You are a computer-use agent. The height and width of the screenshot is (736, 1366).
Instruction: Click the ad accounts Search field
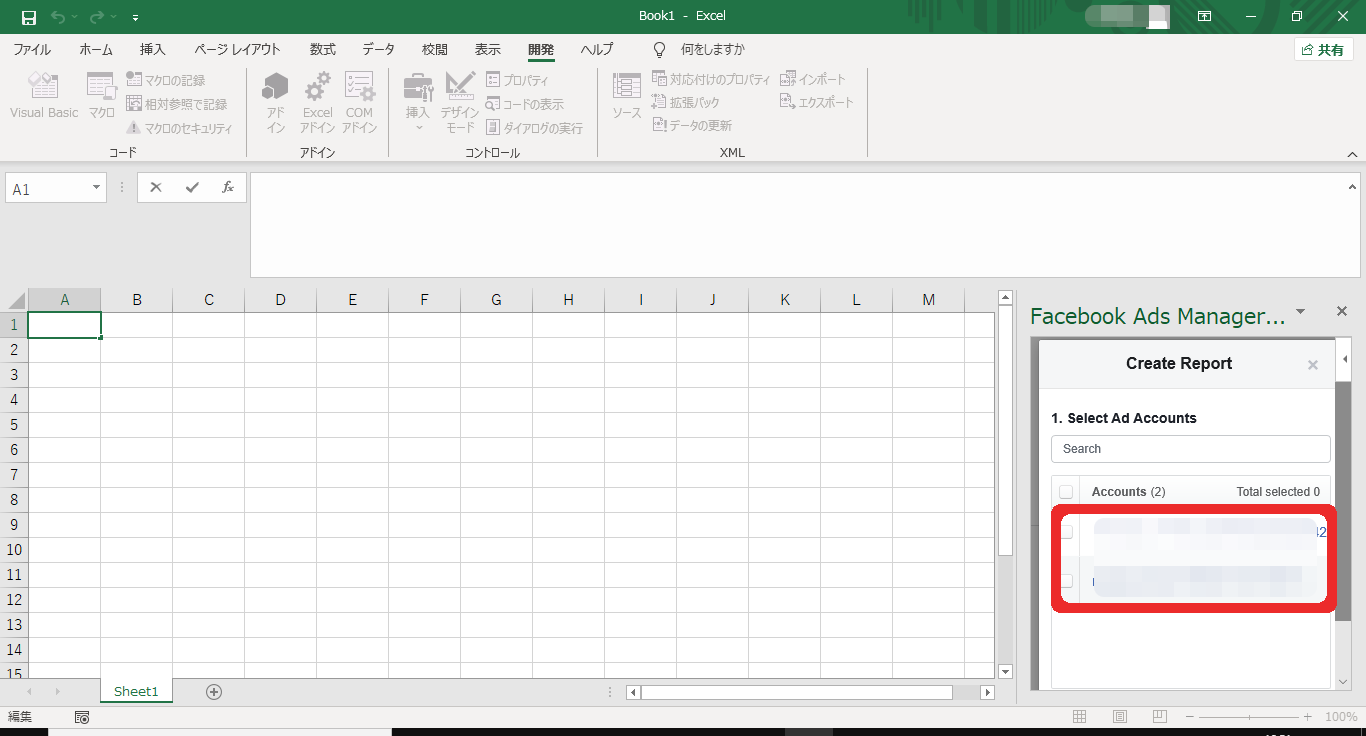pos(1190,449)
